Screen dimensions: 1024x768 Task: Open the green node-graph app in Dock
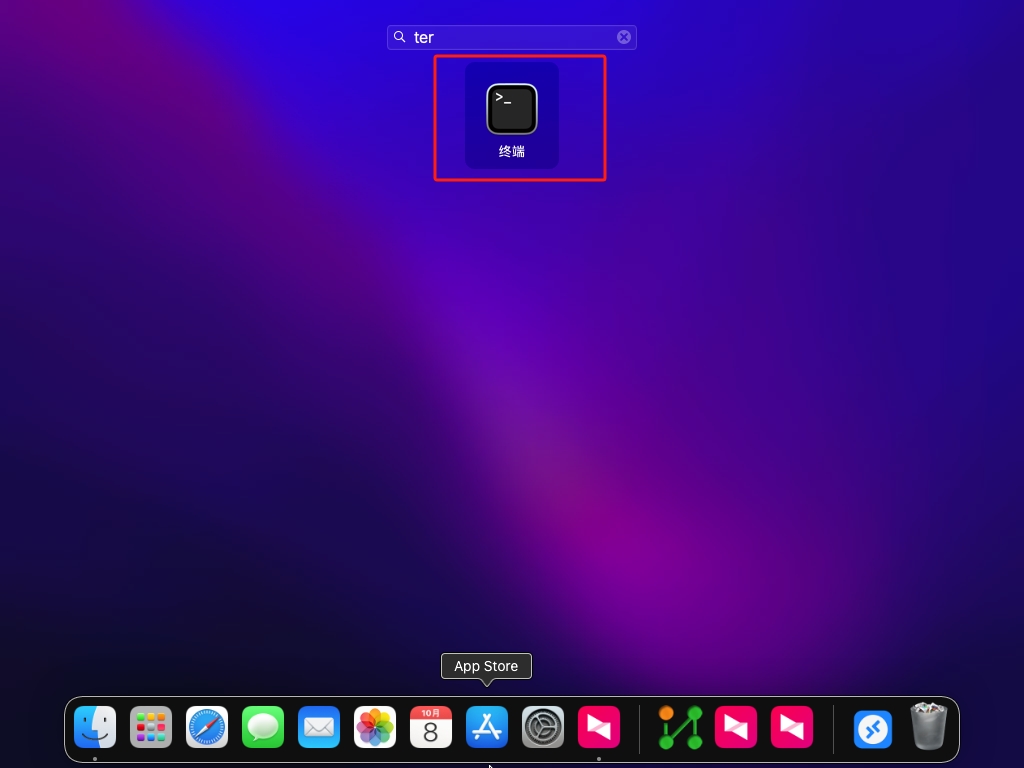[x=680, y=727]
